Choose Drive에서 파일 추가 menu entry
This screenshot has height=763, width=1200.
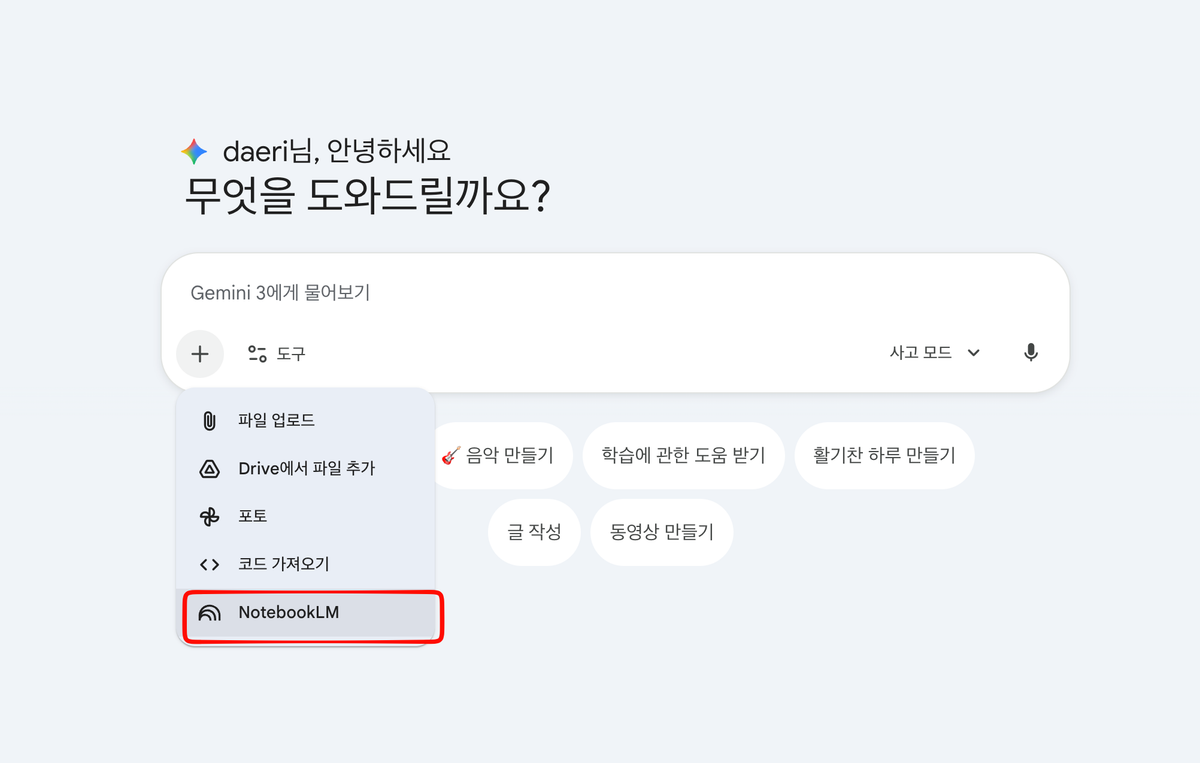[x=303, y=468]
